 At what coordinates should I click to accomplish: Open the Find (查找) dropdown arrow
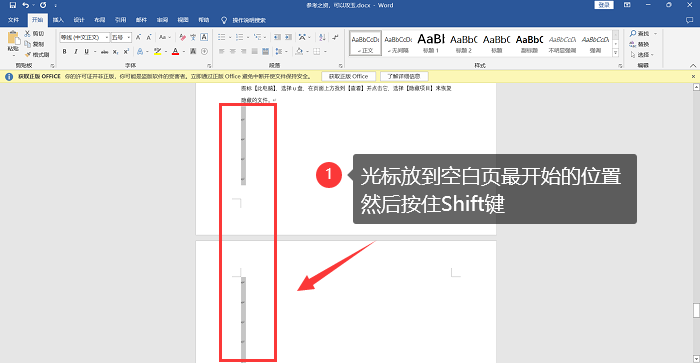[655, 33]
